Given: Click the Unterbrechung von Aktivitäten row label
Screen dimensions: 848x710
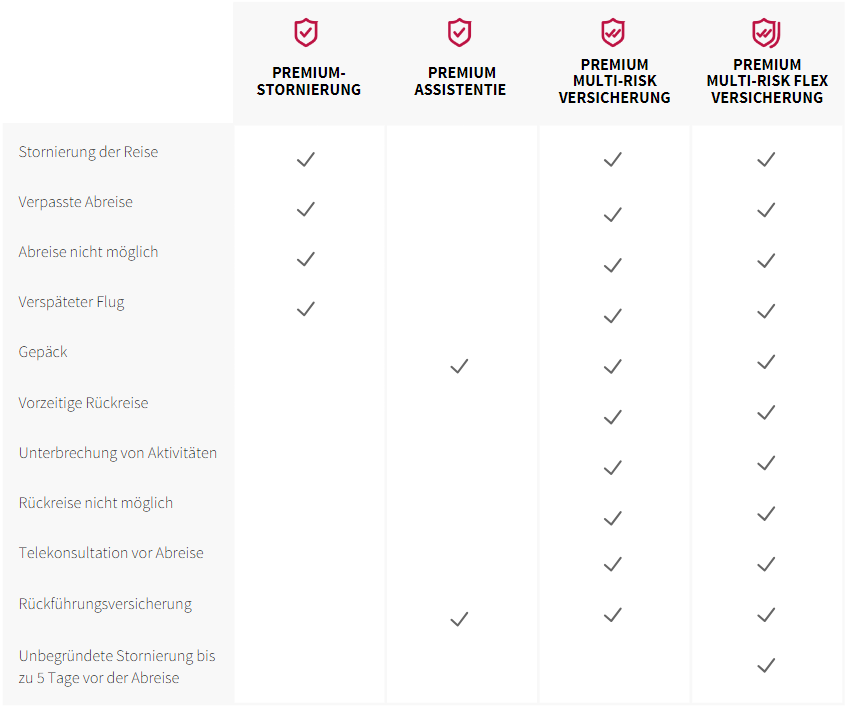Looking at the screenshot, I should (x=118, y=453).
